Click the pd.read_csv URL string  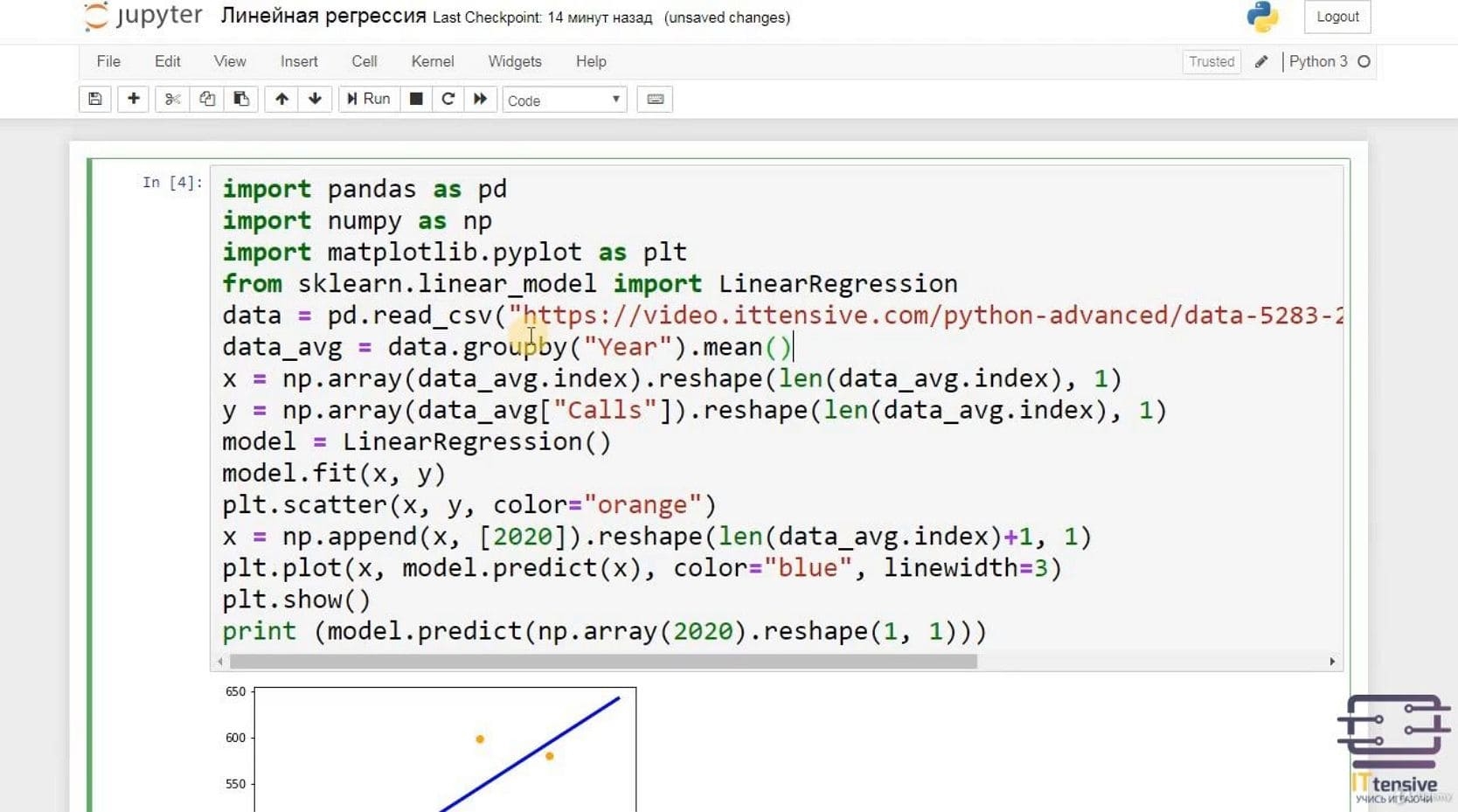927,315
